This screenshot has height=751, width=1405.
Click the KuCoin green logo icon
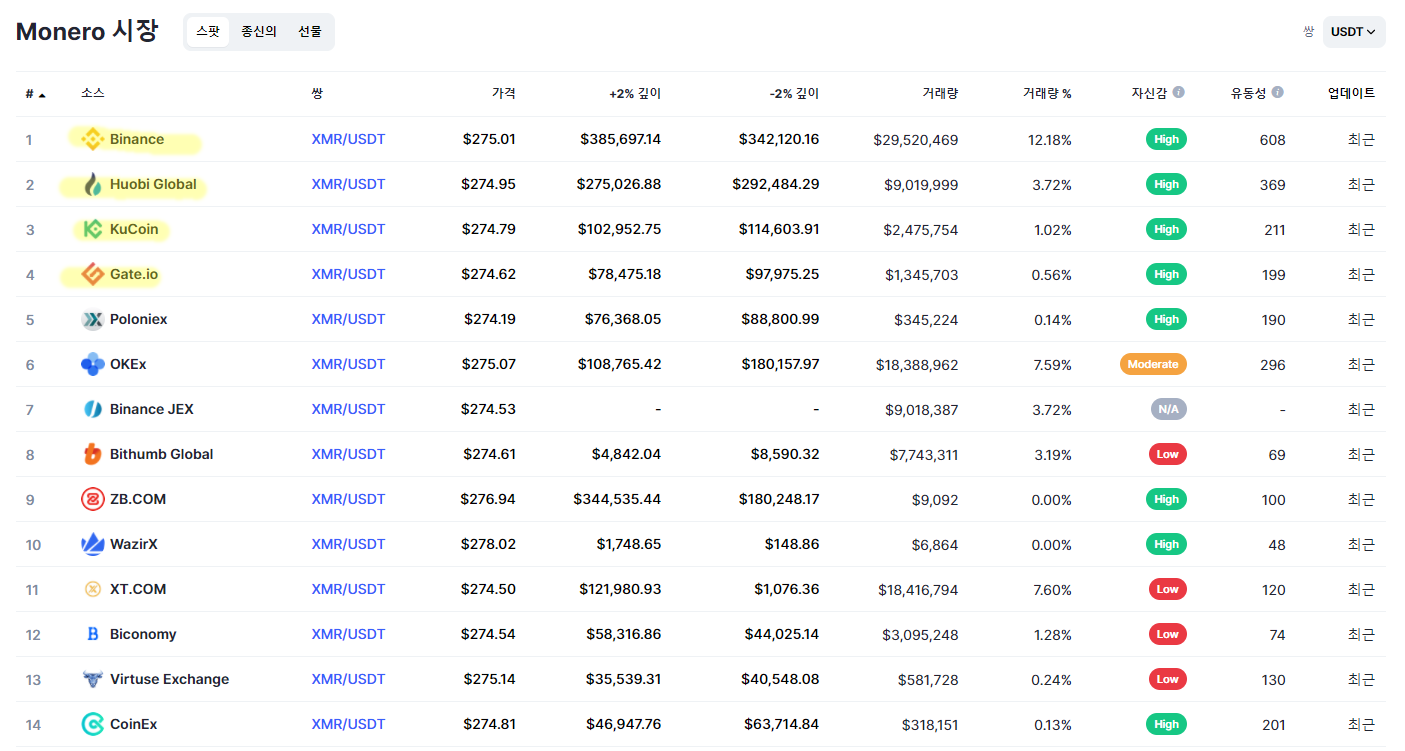pos(93,229)
